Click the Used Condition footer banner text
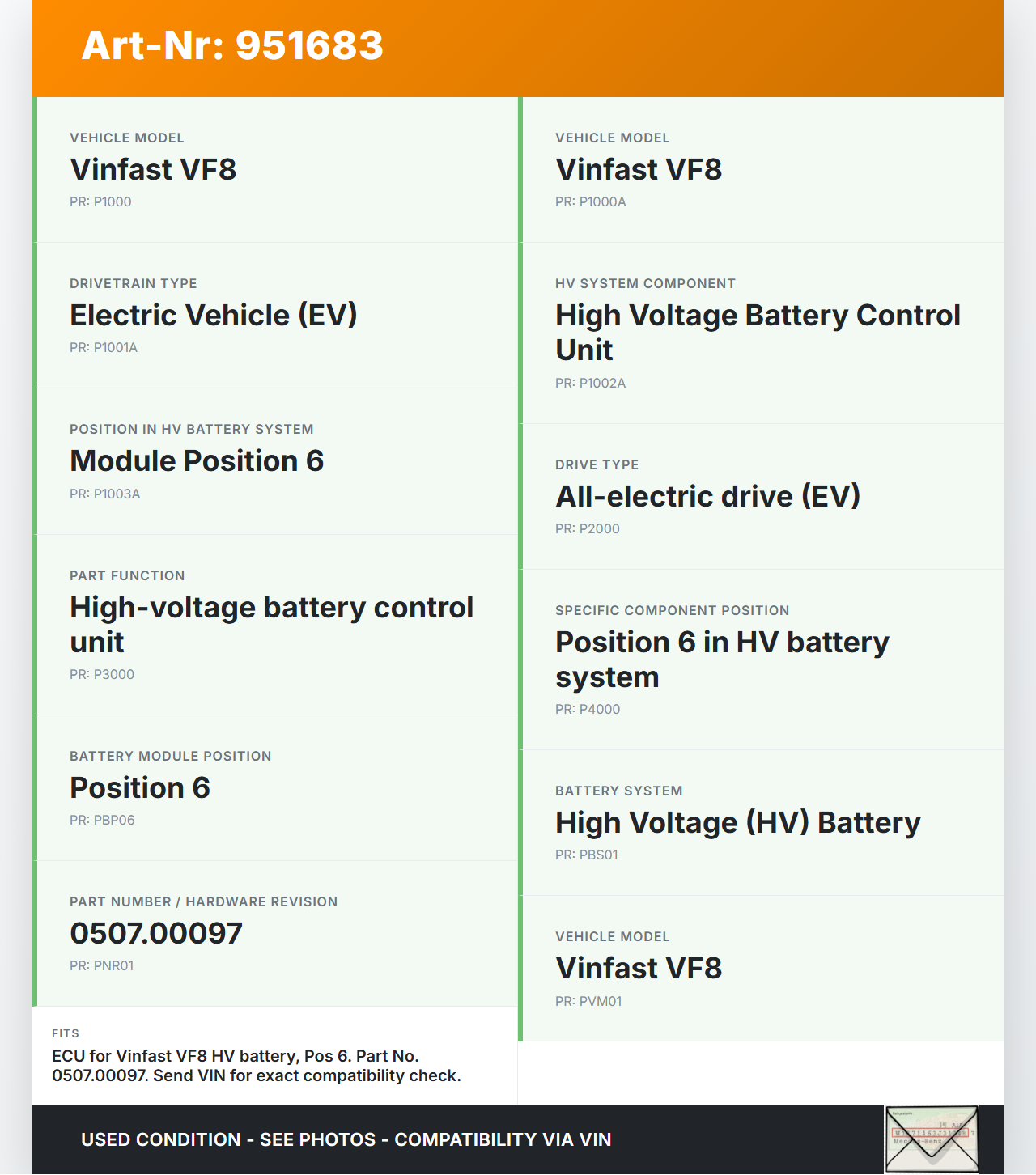Image resolution: width=1036 pixels, height=1175 pixels. 346,1139
